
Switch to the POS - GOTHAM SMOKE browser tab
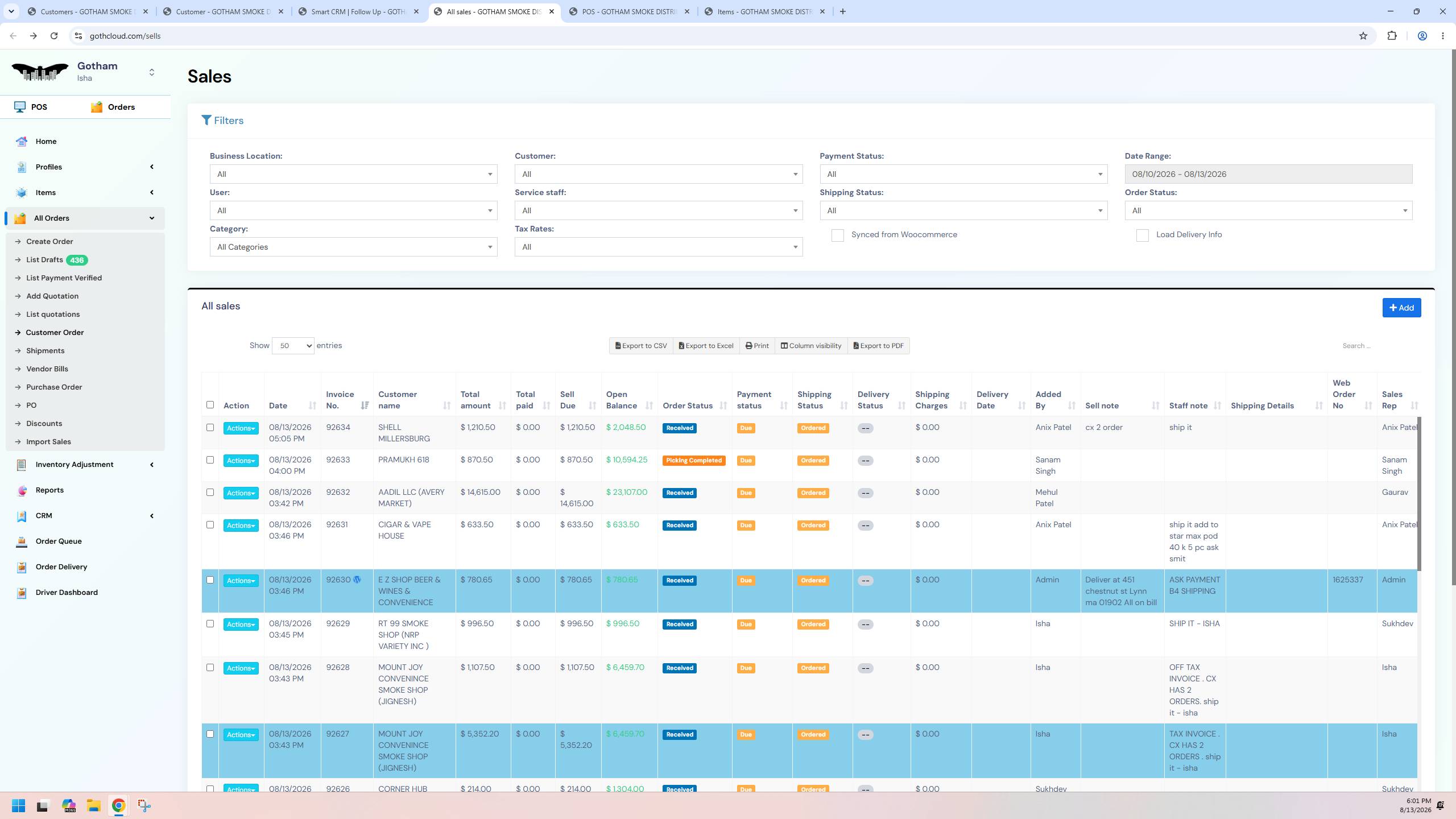tap(629, 11)
